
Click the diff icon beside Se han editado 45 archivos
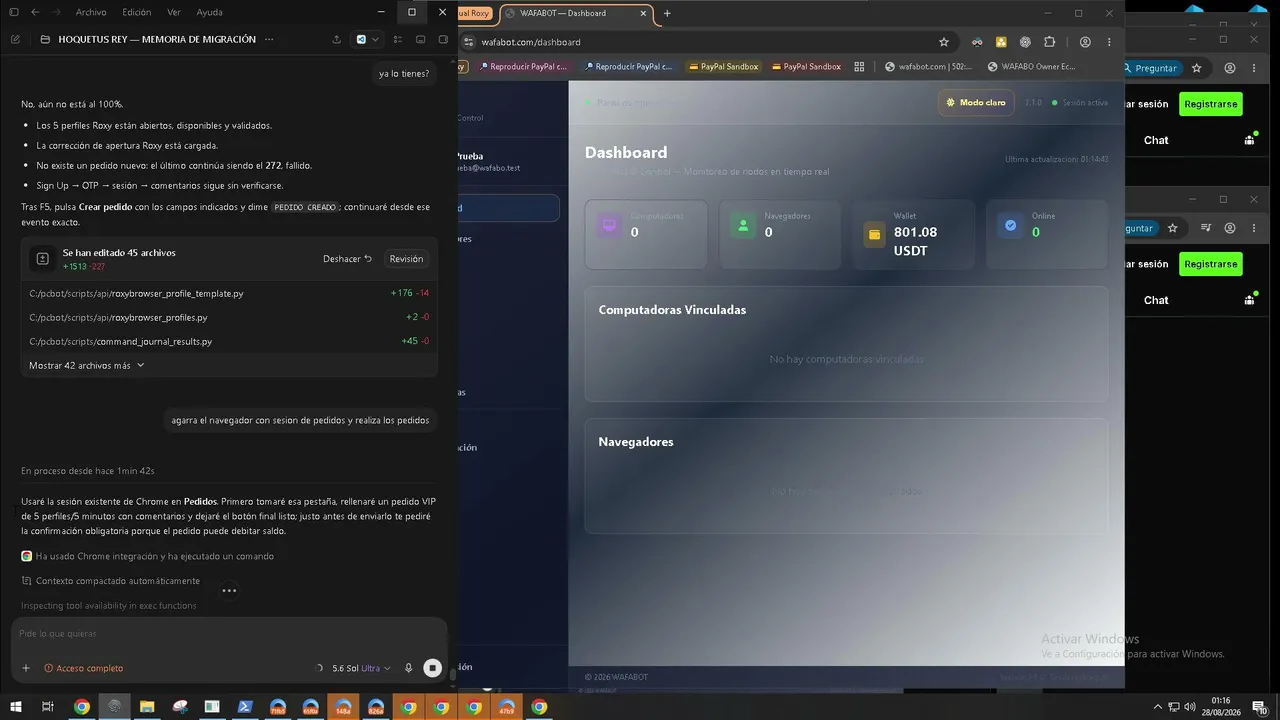[x=42, y=258]
